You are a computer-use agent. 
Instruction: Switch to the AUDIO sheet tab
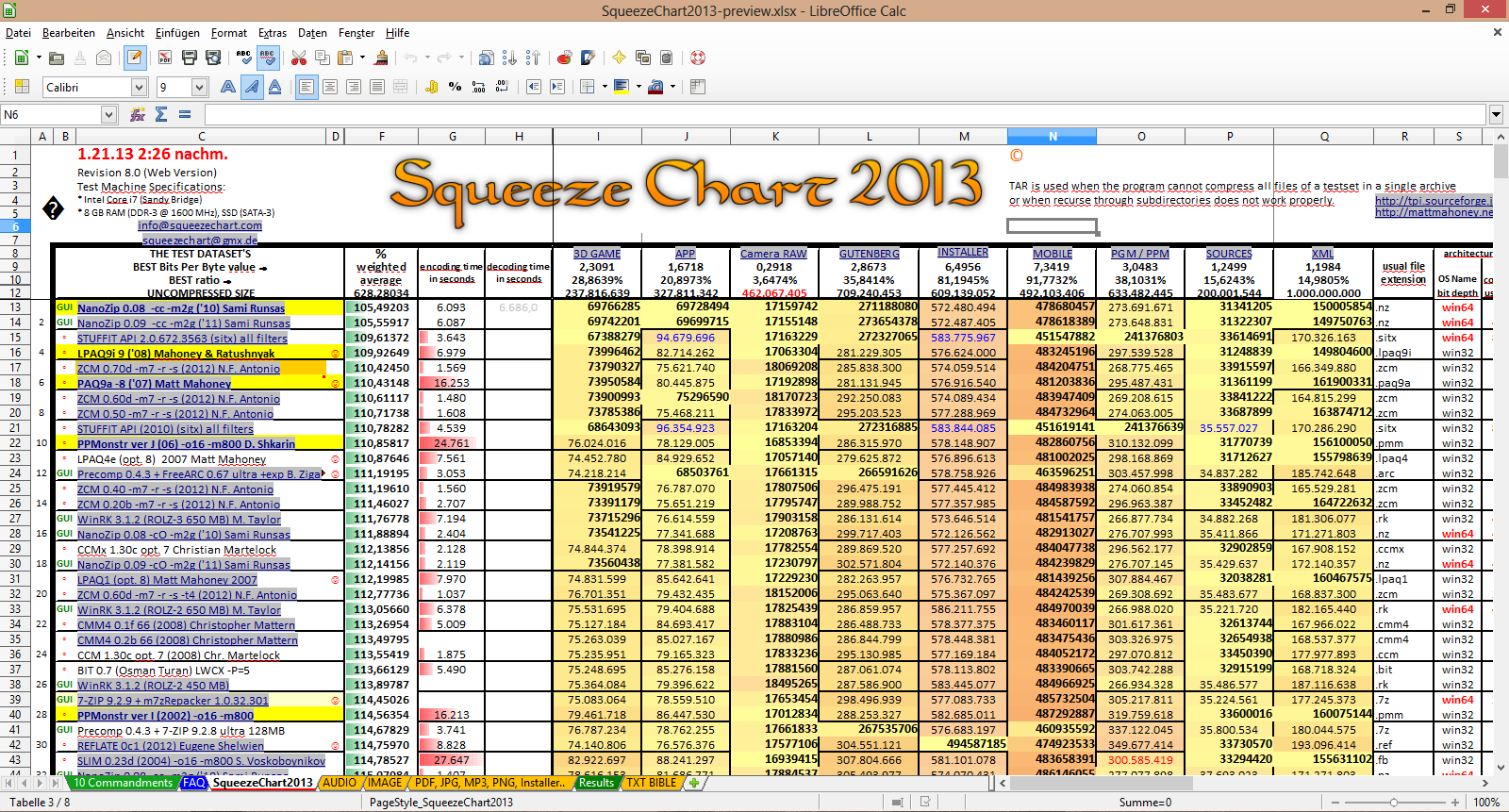click(x=340, y=783)
